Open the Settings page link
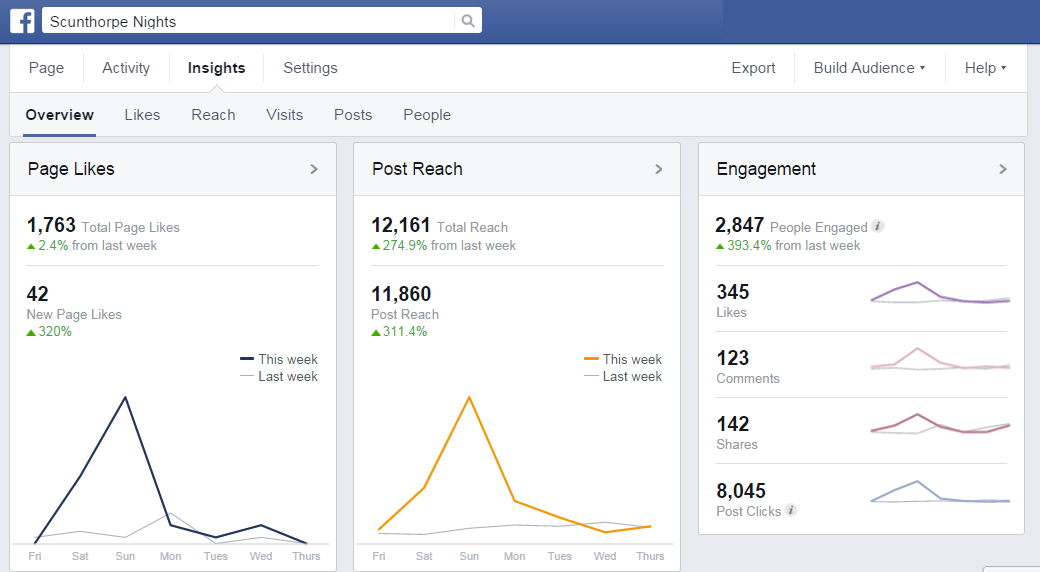The height and width of the screenshot is (572, 1040). [x=310, y=68]
